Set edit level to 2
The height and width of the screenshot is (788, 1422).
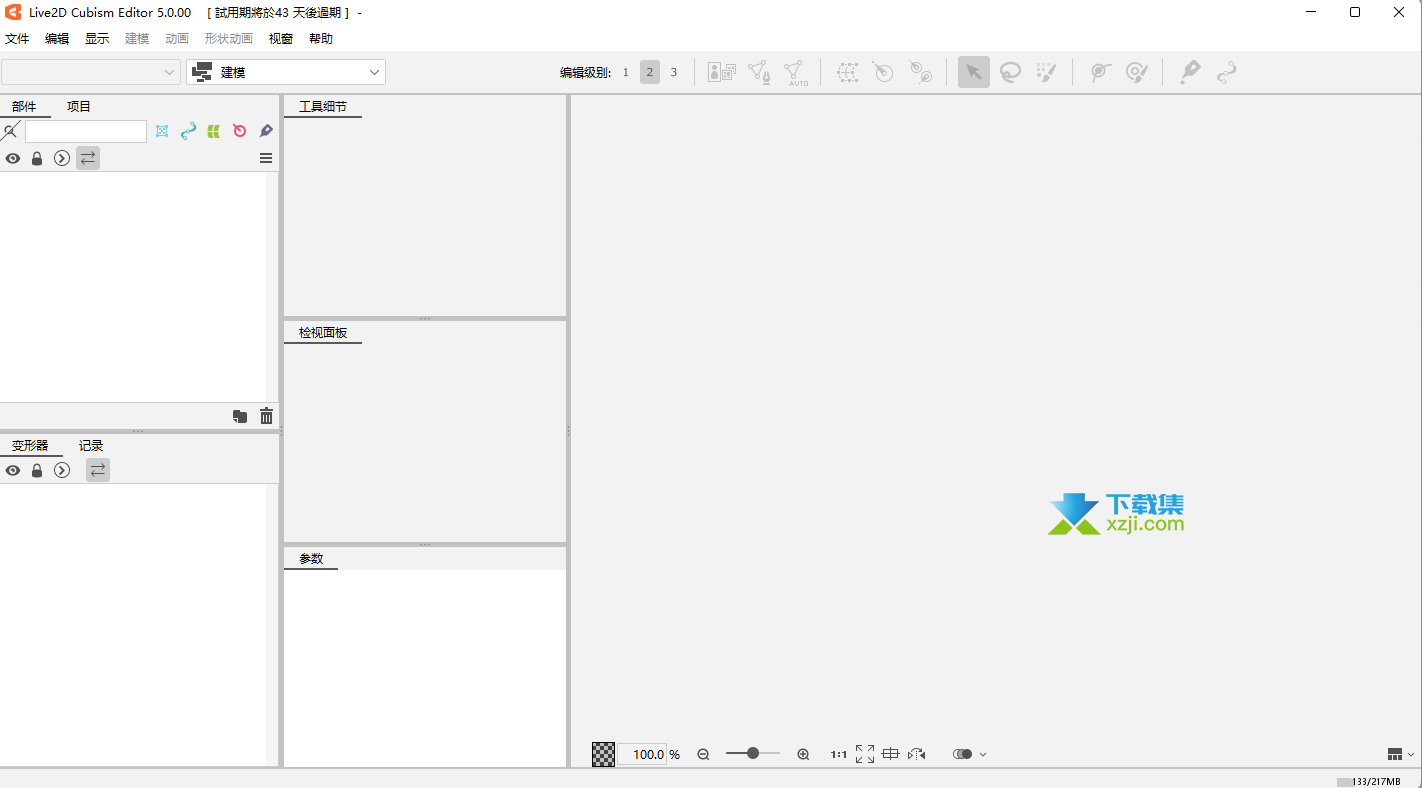[x=650, y=72]
